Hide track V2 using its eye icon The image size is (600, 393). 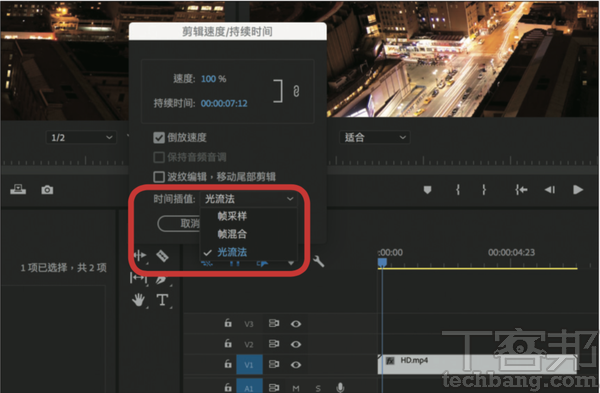click(x=295, y=344)
